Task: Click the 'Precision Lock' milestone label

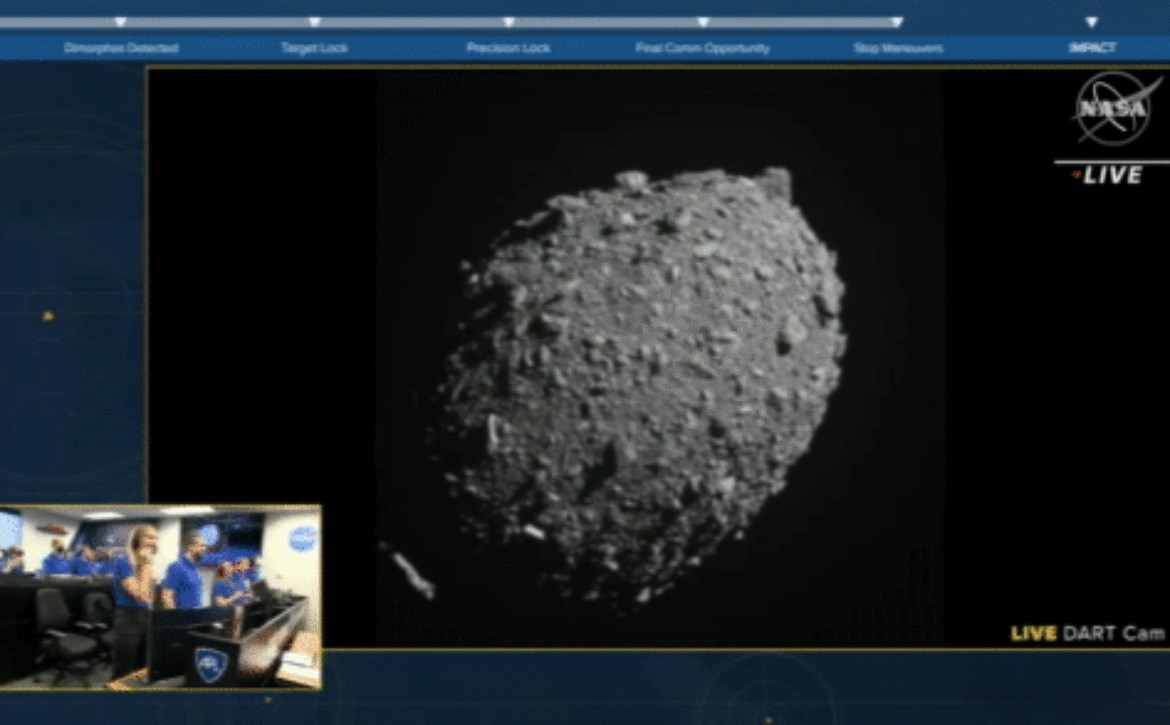Action: point(509,48)
